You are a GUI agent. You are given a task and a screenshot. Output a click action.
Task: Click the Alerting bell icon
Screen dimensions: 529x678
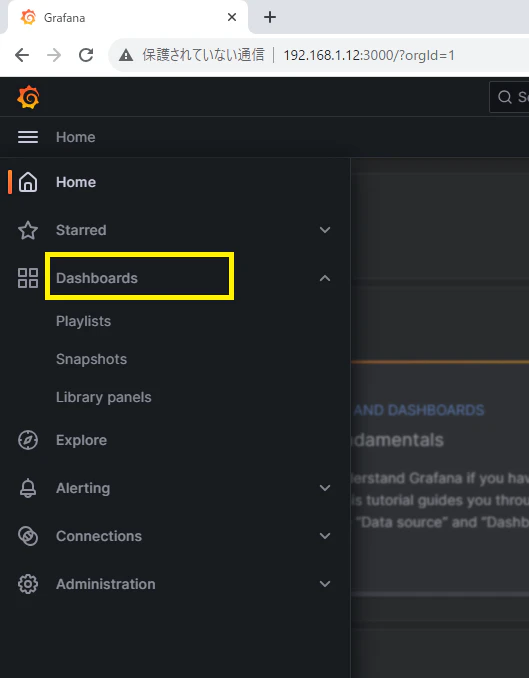[x=28, y=488]
